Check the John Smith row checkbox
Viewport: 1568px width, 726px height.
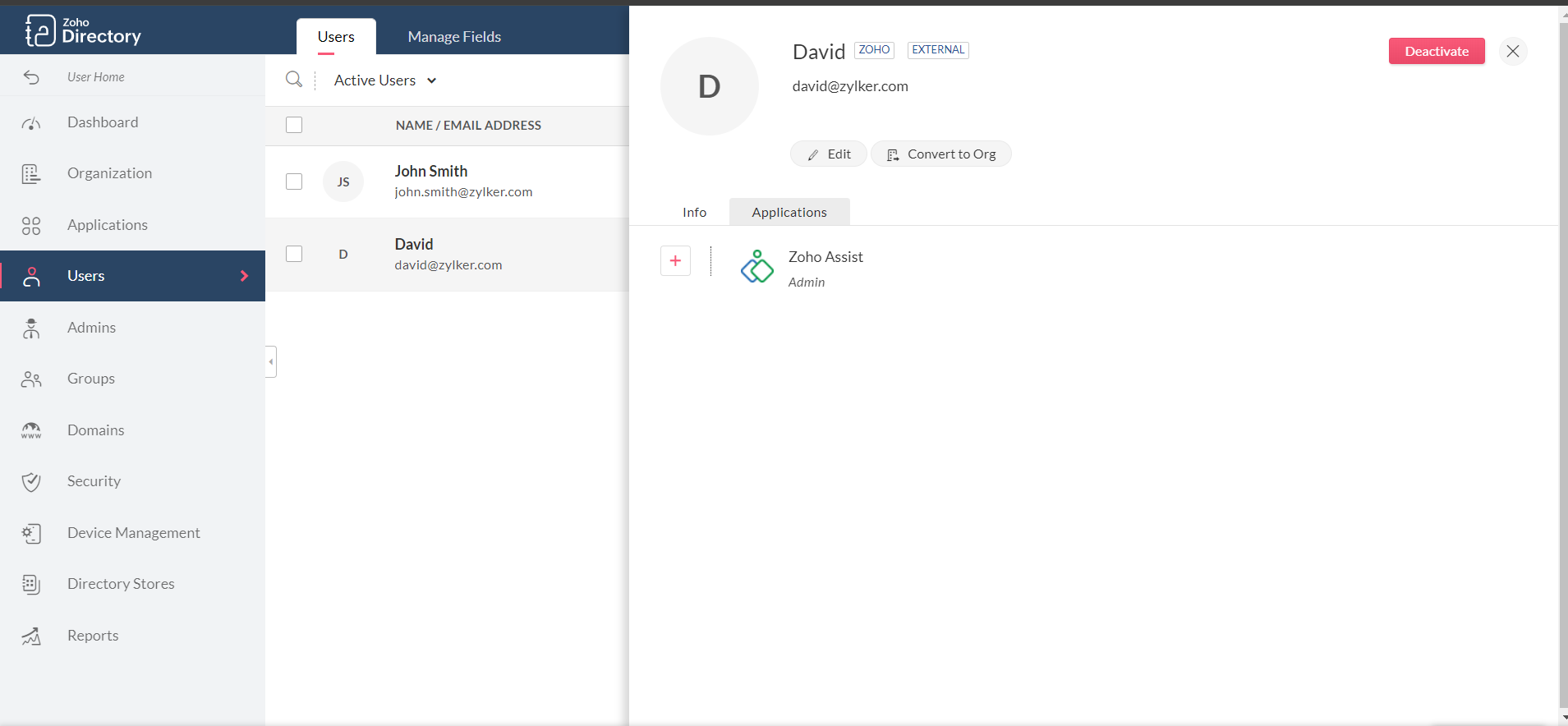[294, 181]
